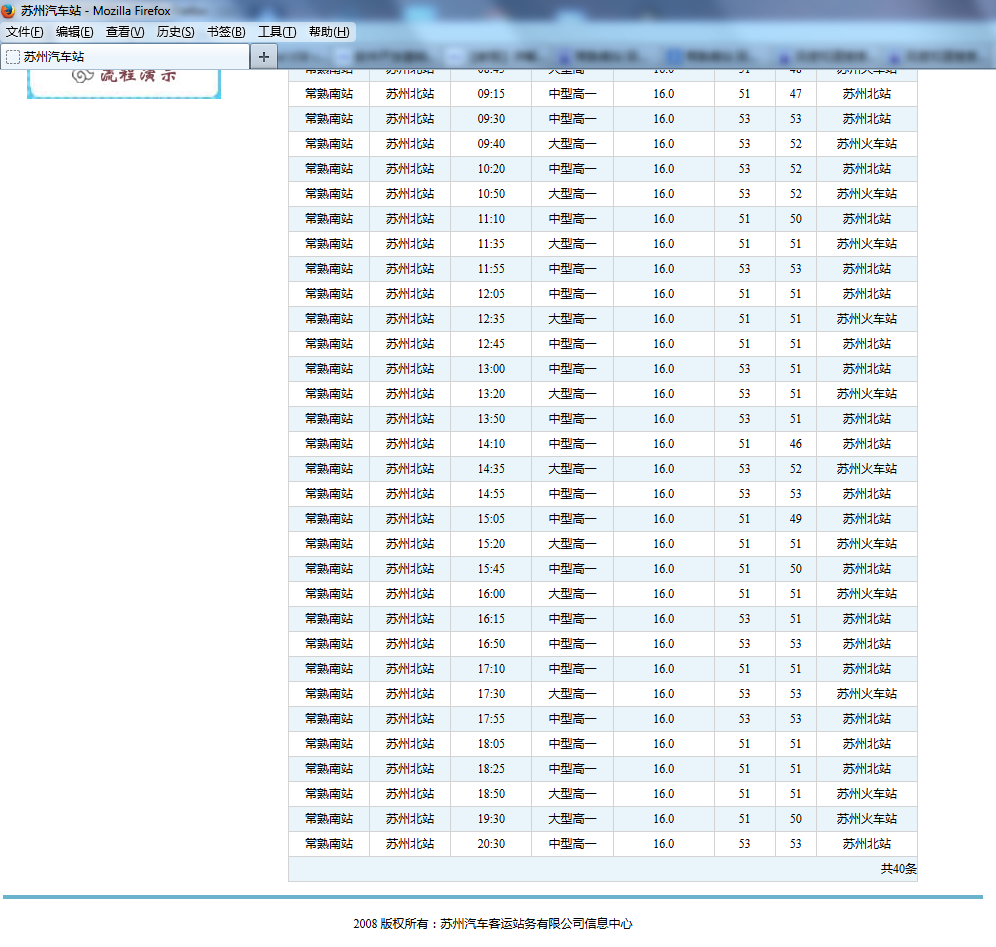Click departure time 17:30

[491, 694]
